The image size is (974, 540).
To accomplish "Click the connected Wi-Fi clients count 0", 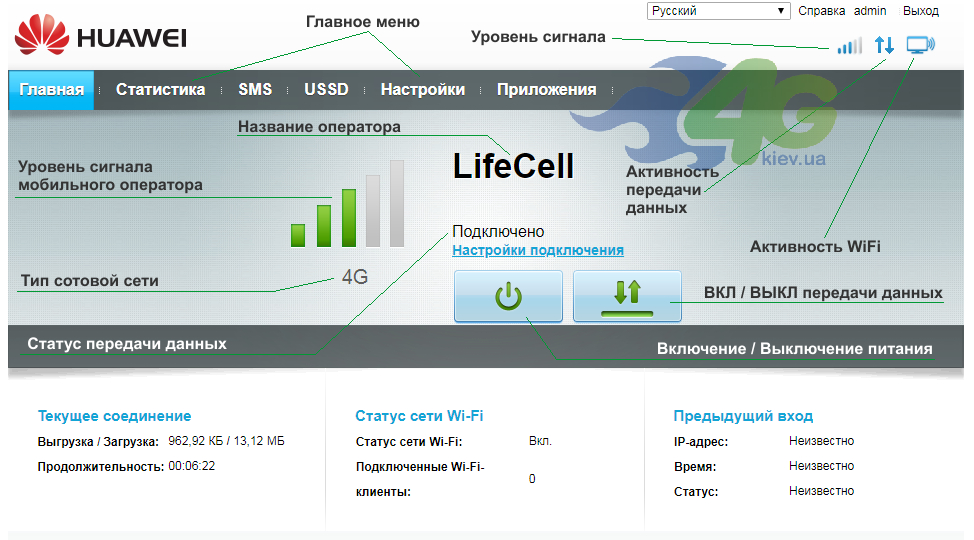I will 532,478.
